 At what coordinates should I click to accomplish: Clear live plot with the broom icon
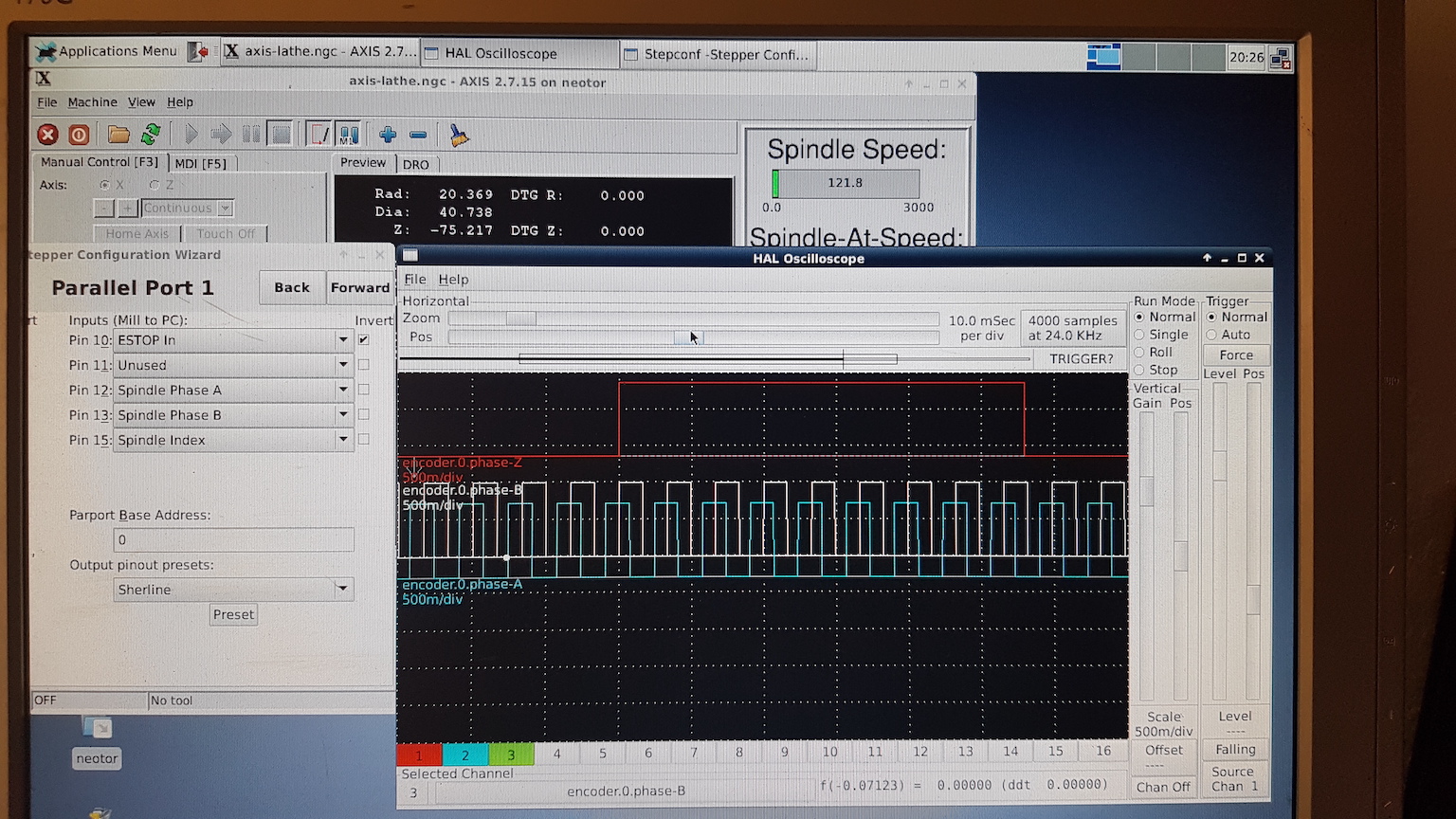(459, 136)
